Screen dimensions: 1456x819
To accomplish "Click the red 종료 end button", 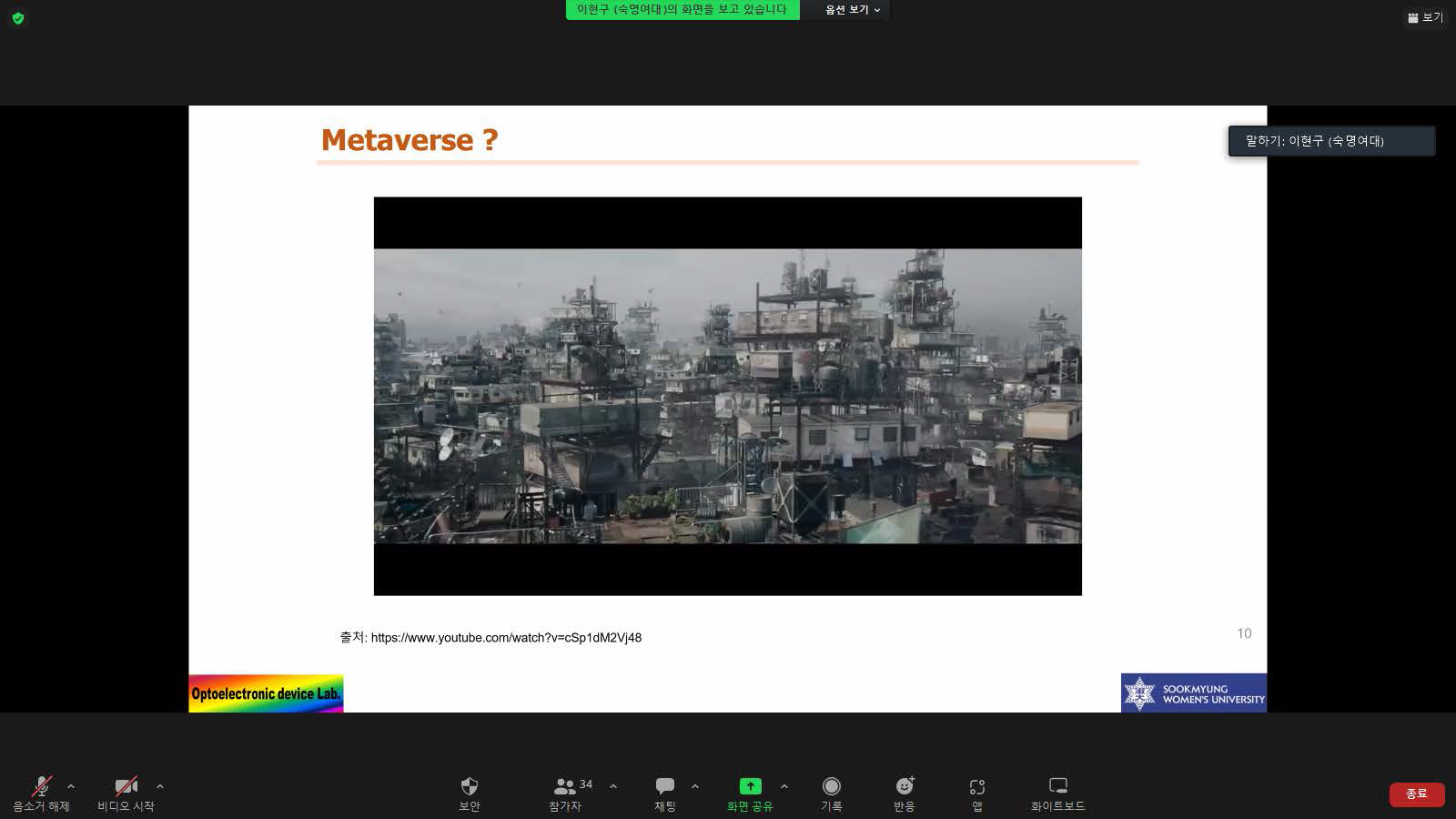I will [1417, 794].
